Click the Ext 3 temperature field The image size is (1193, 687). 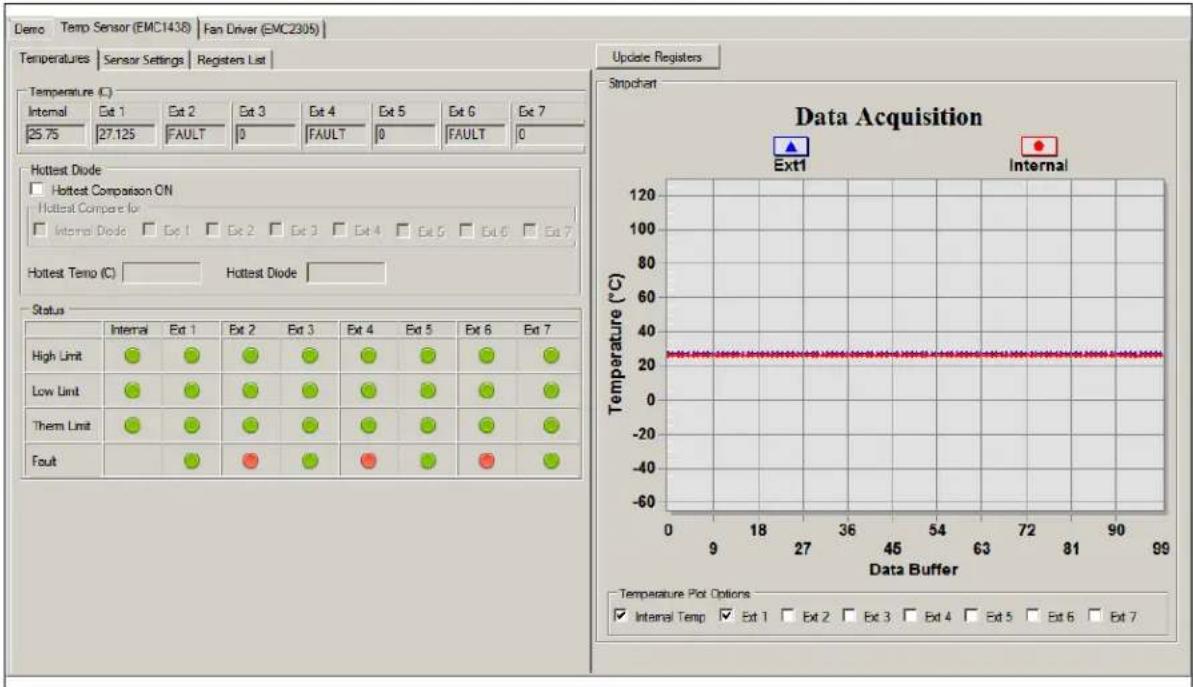coord(266,135)
